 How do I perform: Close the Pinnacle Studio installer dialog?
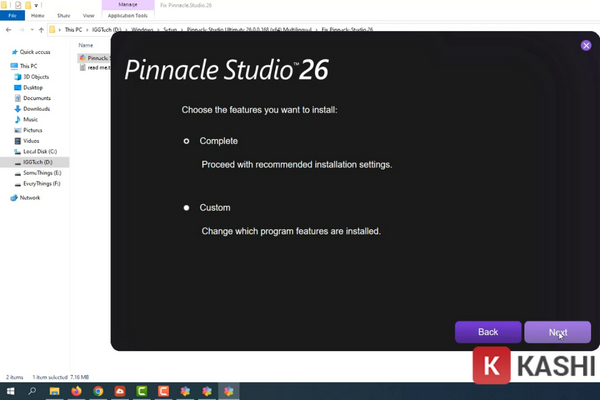[x=586, y=45]
